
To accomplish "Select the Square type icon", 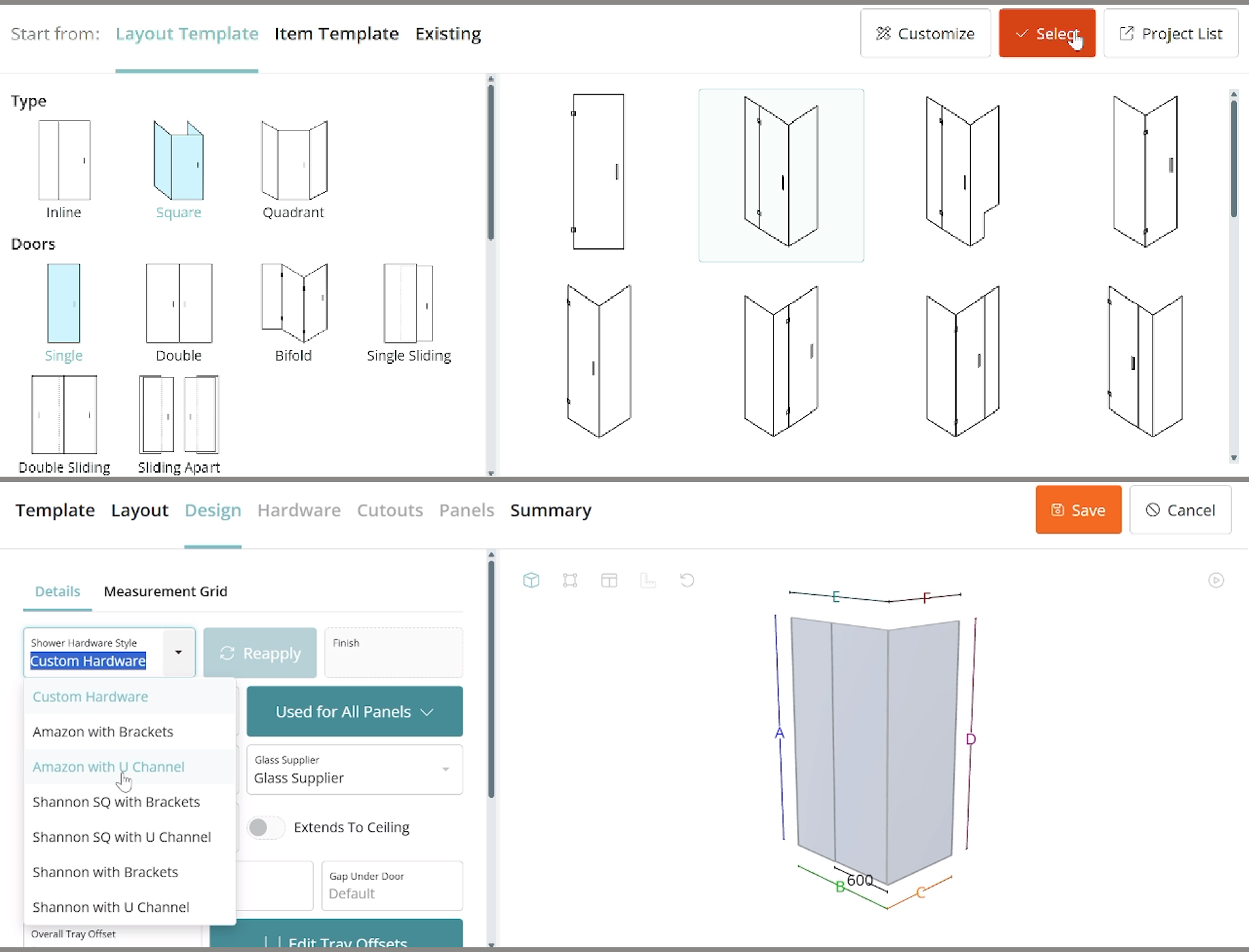I will click(x=178, y=160).
